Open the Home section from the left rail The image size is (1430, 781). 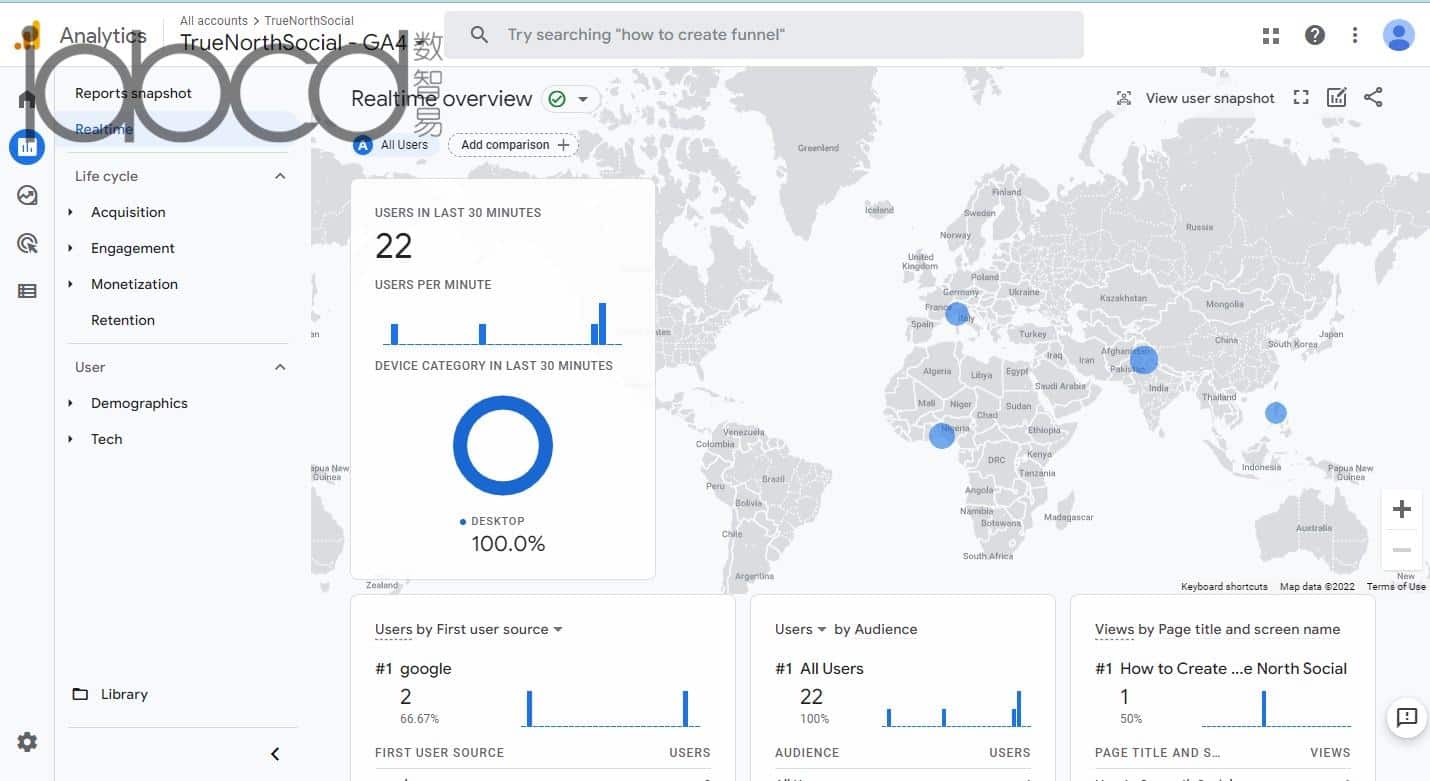27,99
